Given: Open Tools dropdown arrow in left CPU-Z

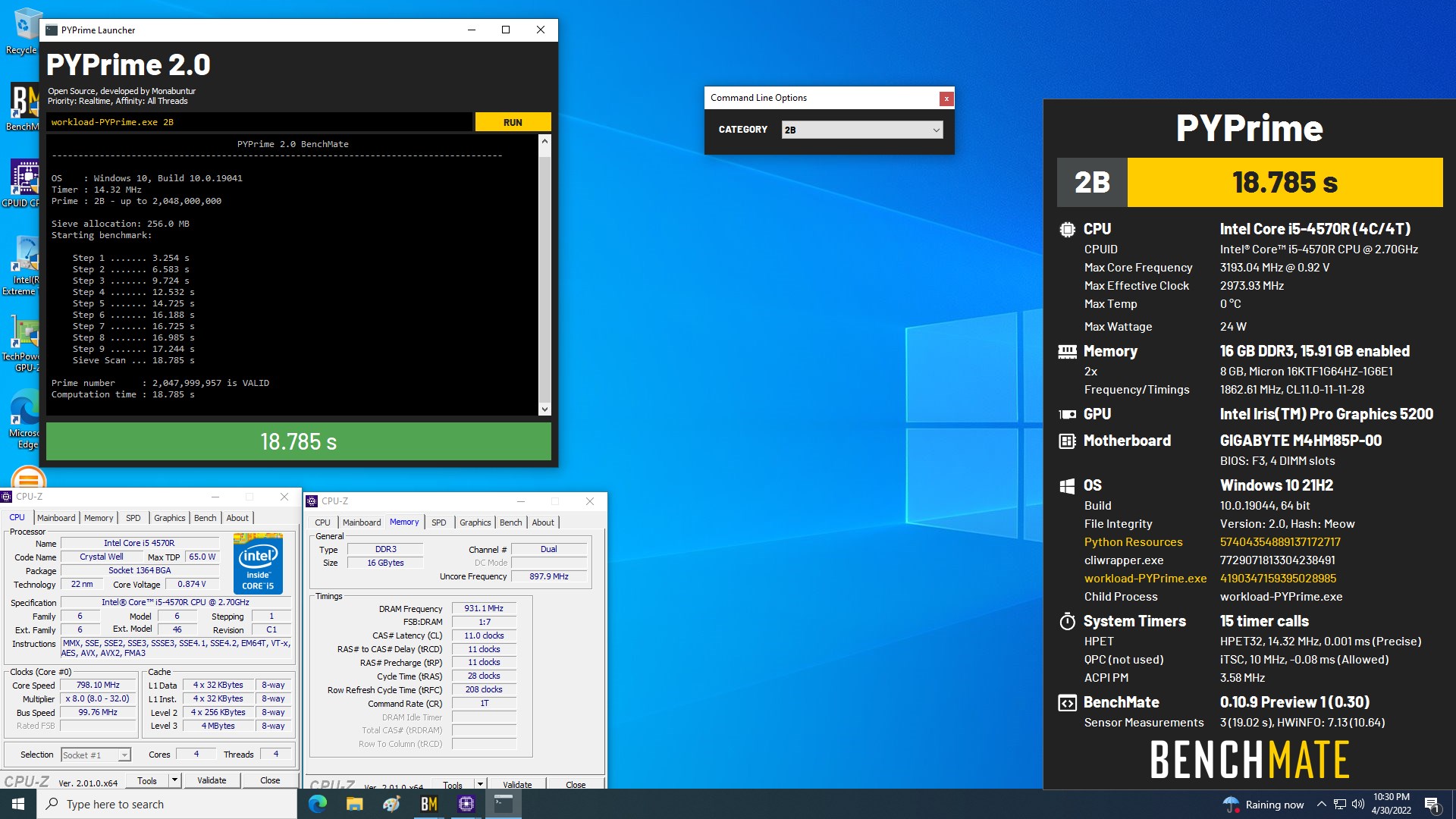Looking at the screenshot, I should coord(174,780).
